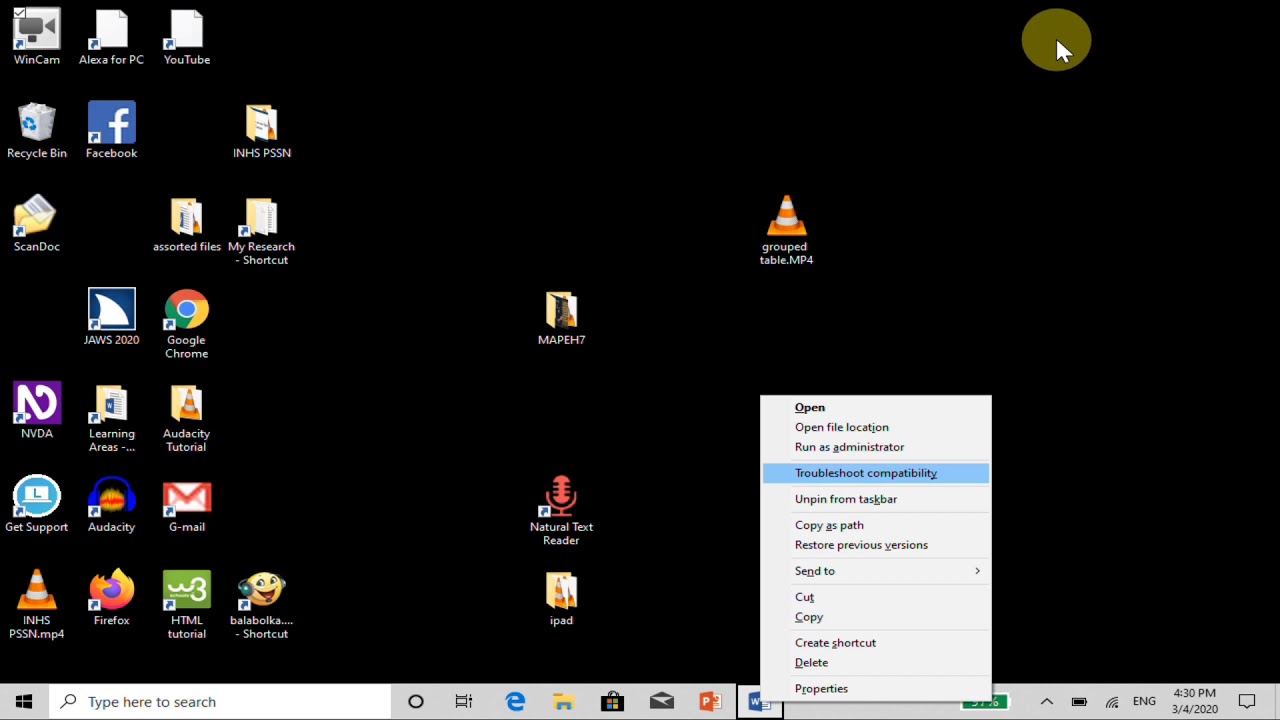The width and height of the screenshot is (1280, 720).
Task: Select the Firefox desktop icon
Action: tap(111, 598)
